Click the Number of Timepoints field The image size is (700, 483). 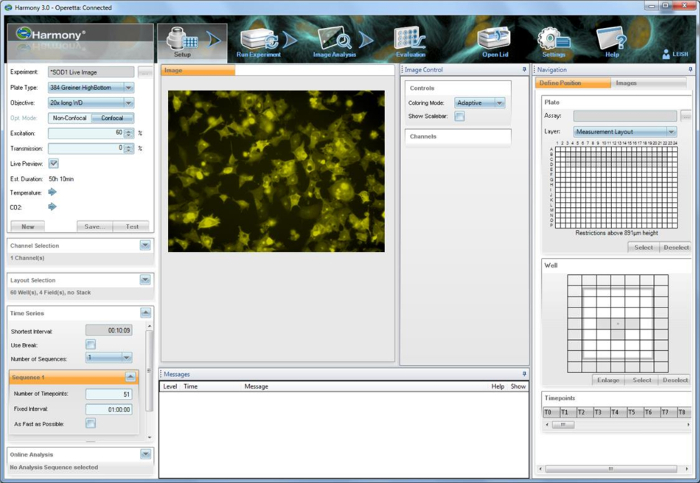point(109,394)
